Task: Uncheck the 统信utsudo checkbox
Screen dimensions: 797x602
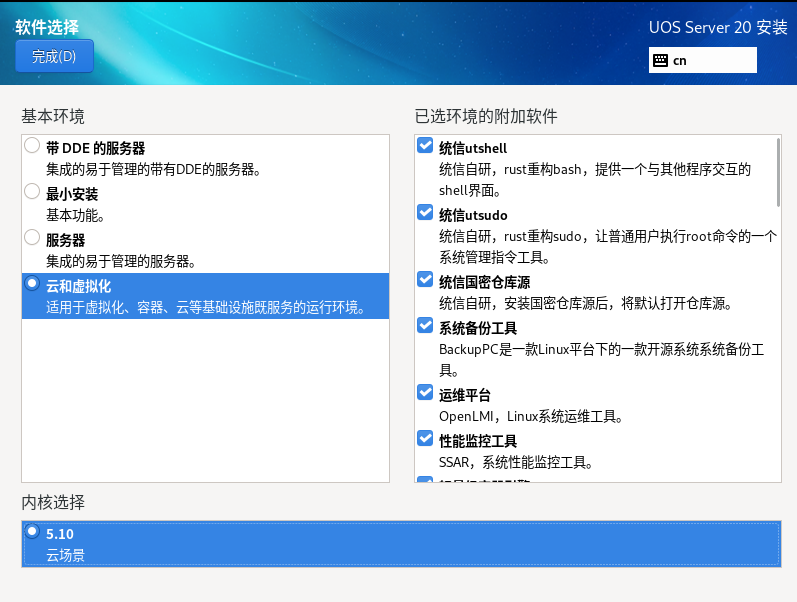Action: click(425, 213)
